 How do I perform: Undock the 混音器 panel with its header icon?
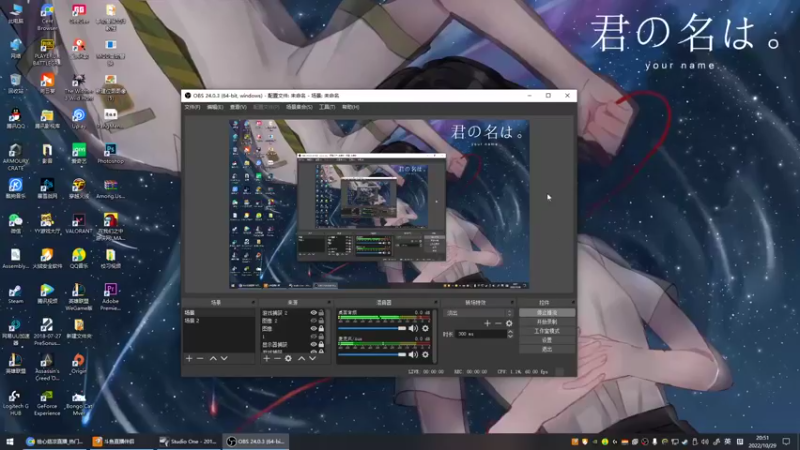[x=435, y=303]
